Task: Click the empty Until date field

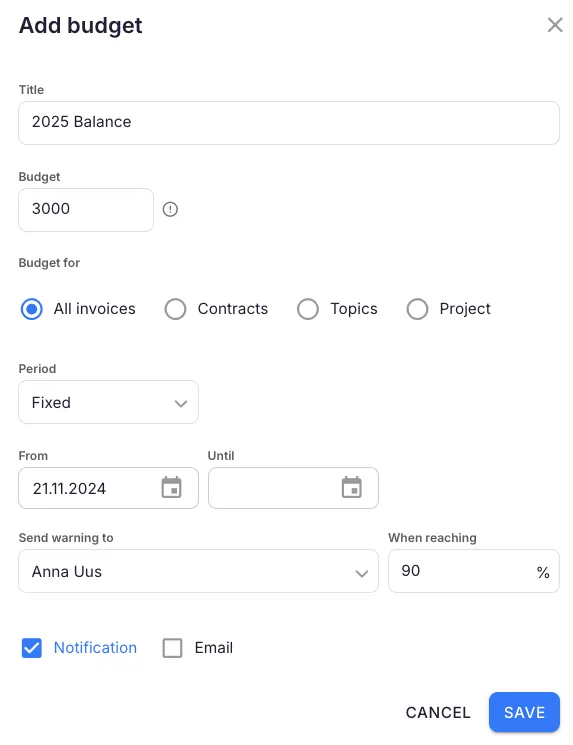Action: coord(293,488)
